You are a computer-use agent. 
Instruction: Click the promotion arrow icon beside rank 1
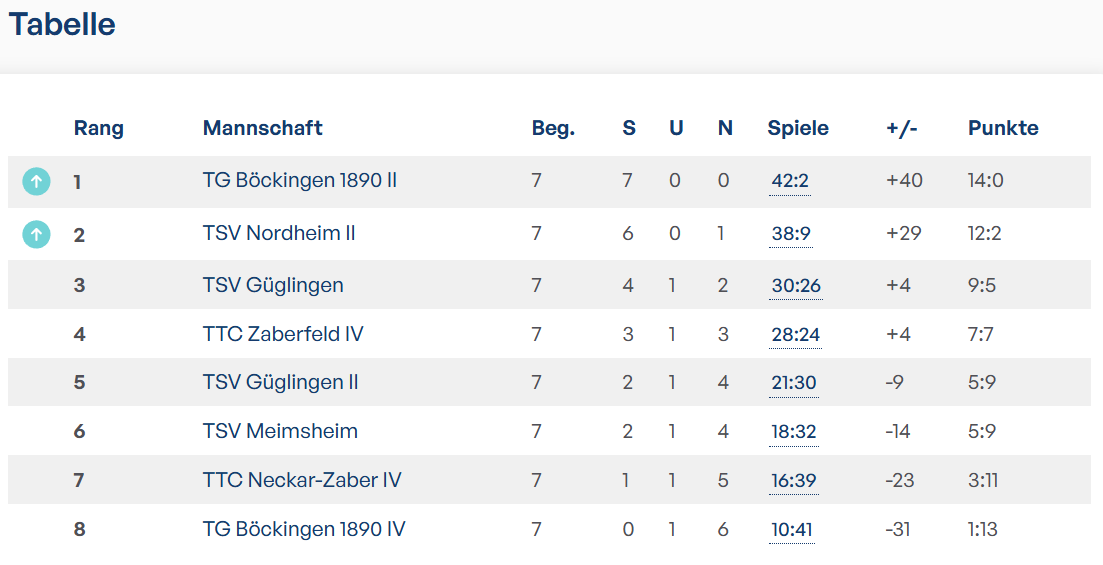pos(37,182)
